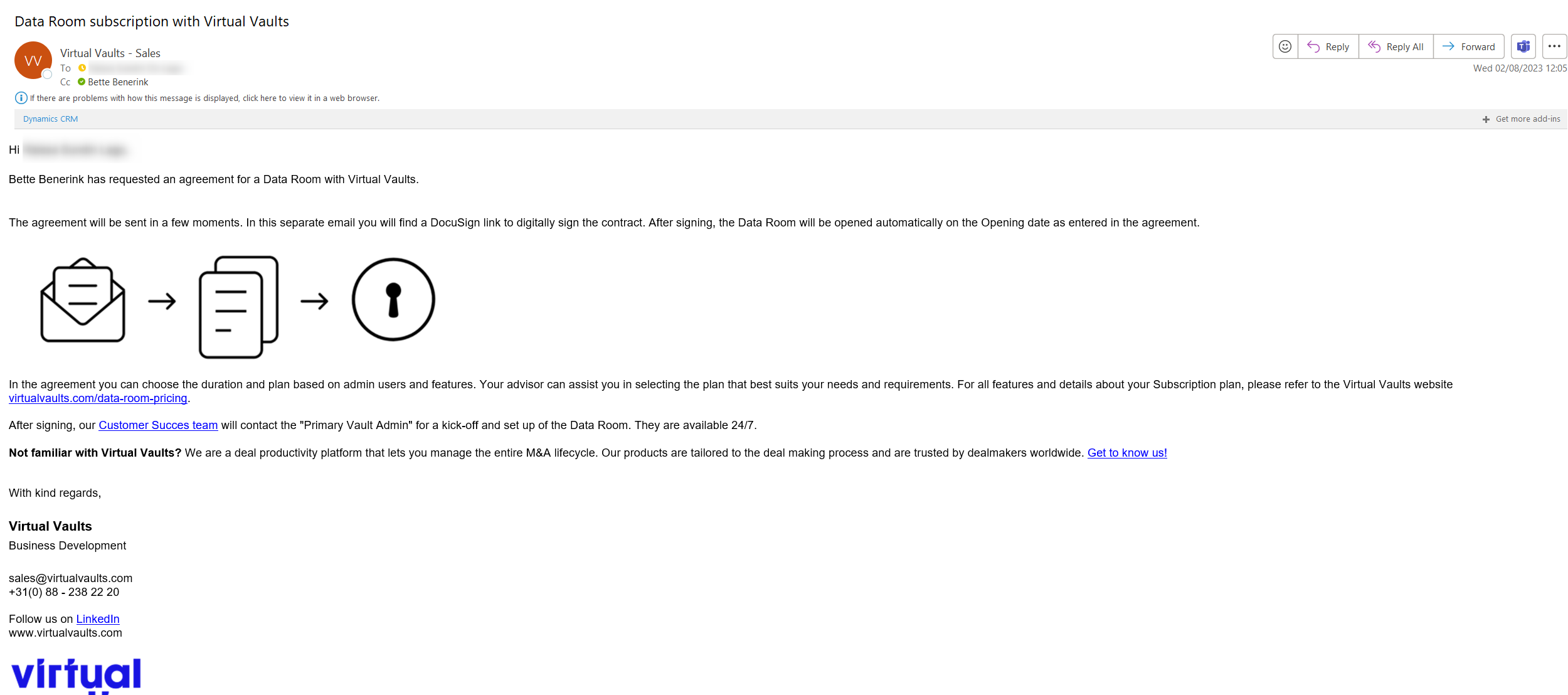Share email to Microsoft Teams
This screenshot has height=695, width=1568.
(x=1523, y=46)
